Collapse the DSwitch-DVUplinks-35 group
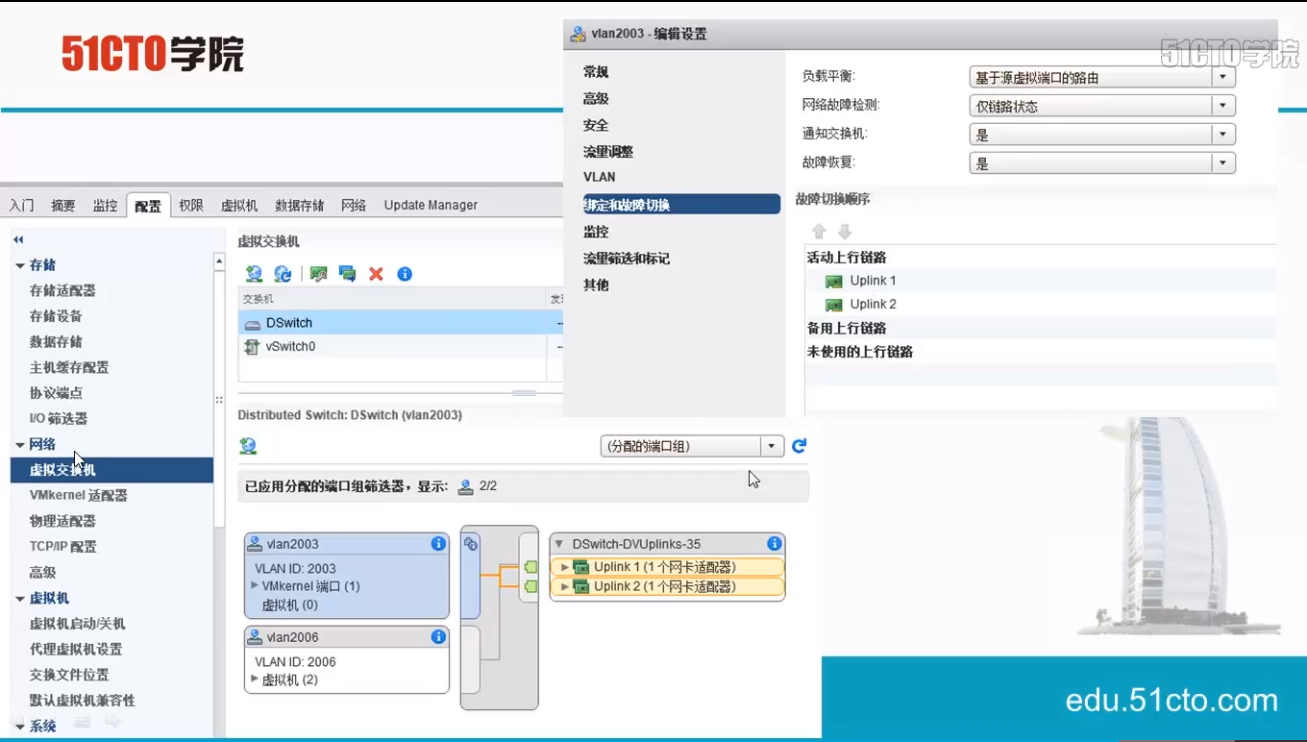 click(557, 544)
